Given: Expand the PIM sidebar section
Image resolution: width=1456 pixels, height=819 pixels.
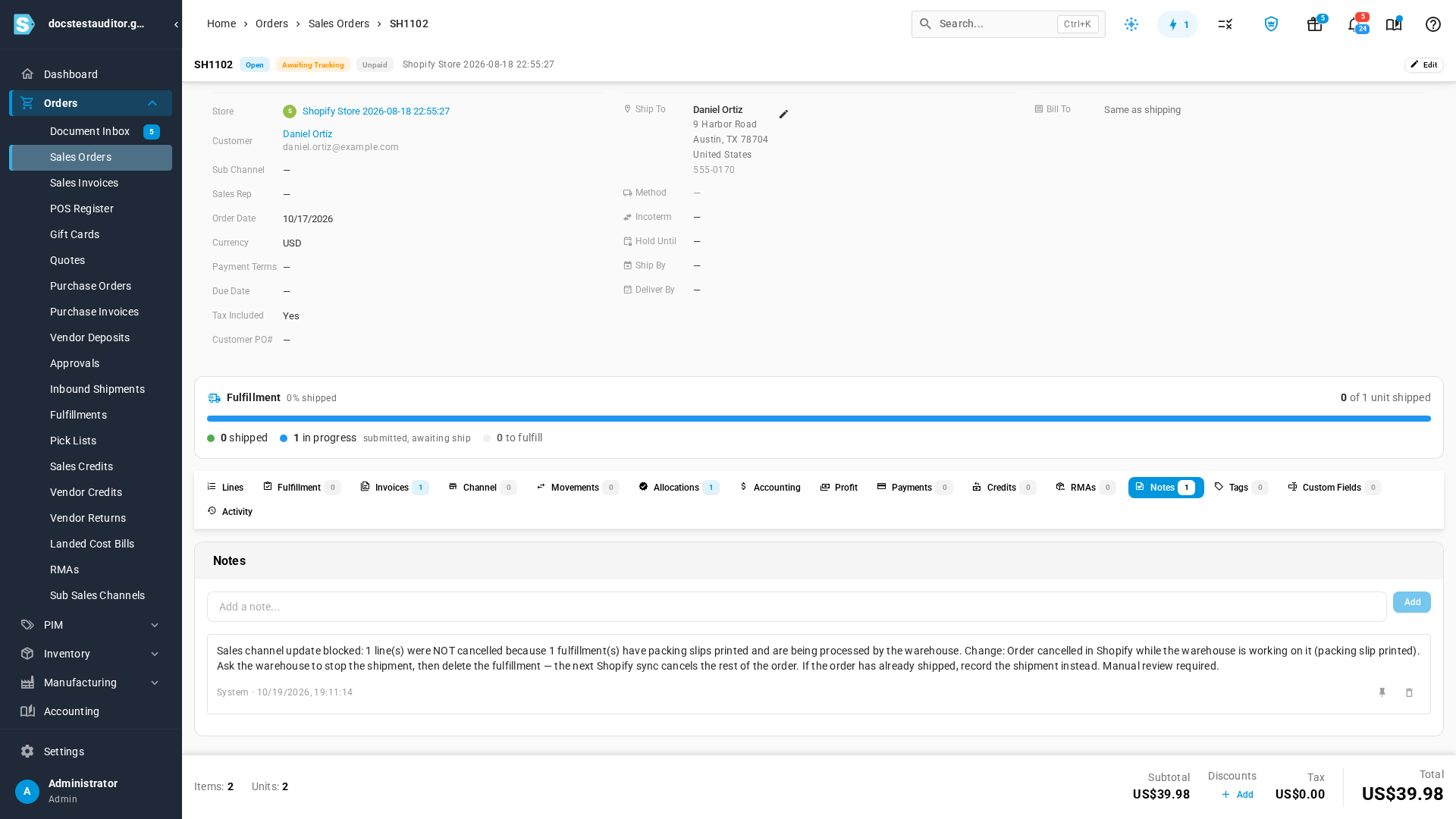Looking at the screenshot, I should [90, 625].
